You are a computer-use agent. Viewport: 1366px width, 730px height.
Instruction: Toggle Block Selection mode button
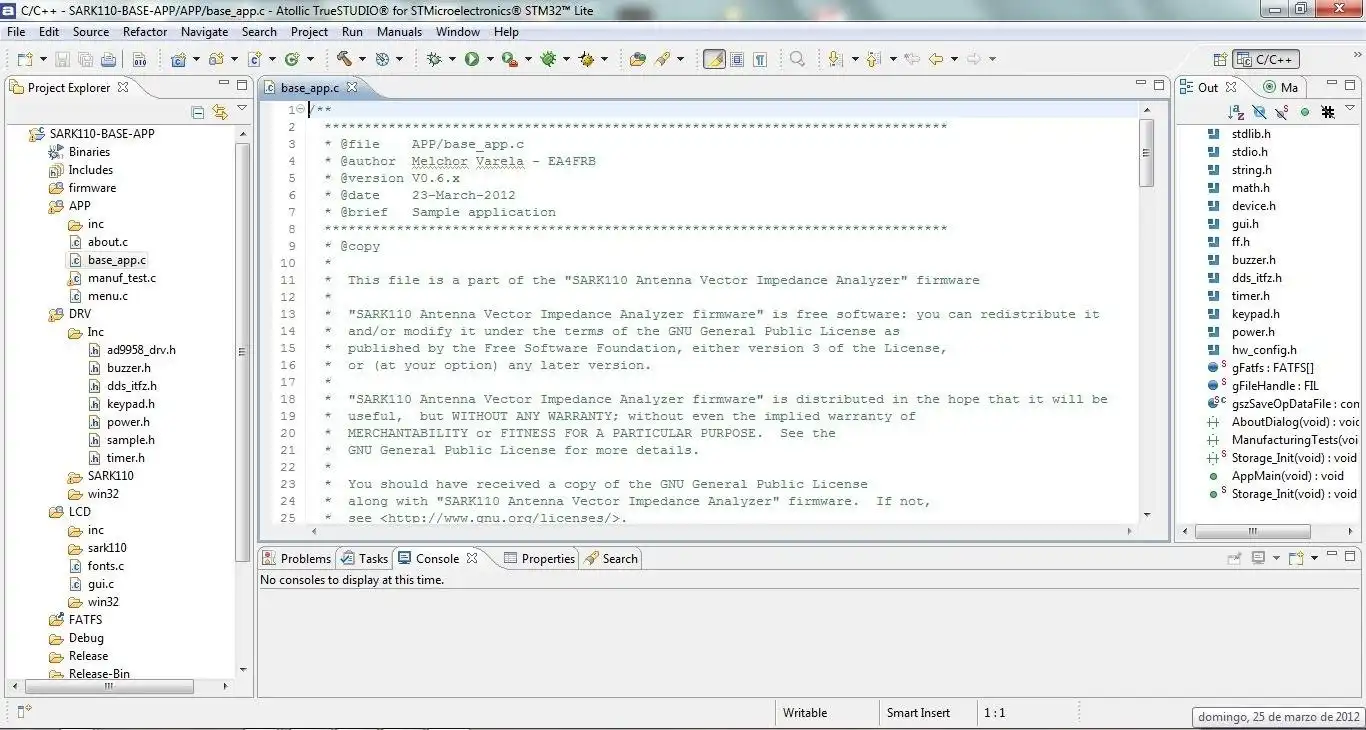coord(737,59)
